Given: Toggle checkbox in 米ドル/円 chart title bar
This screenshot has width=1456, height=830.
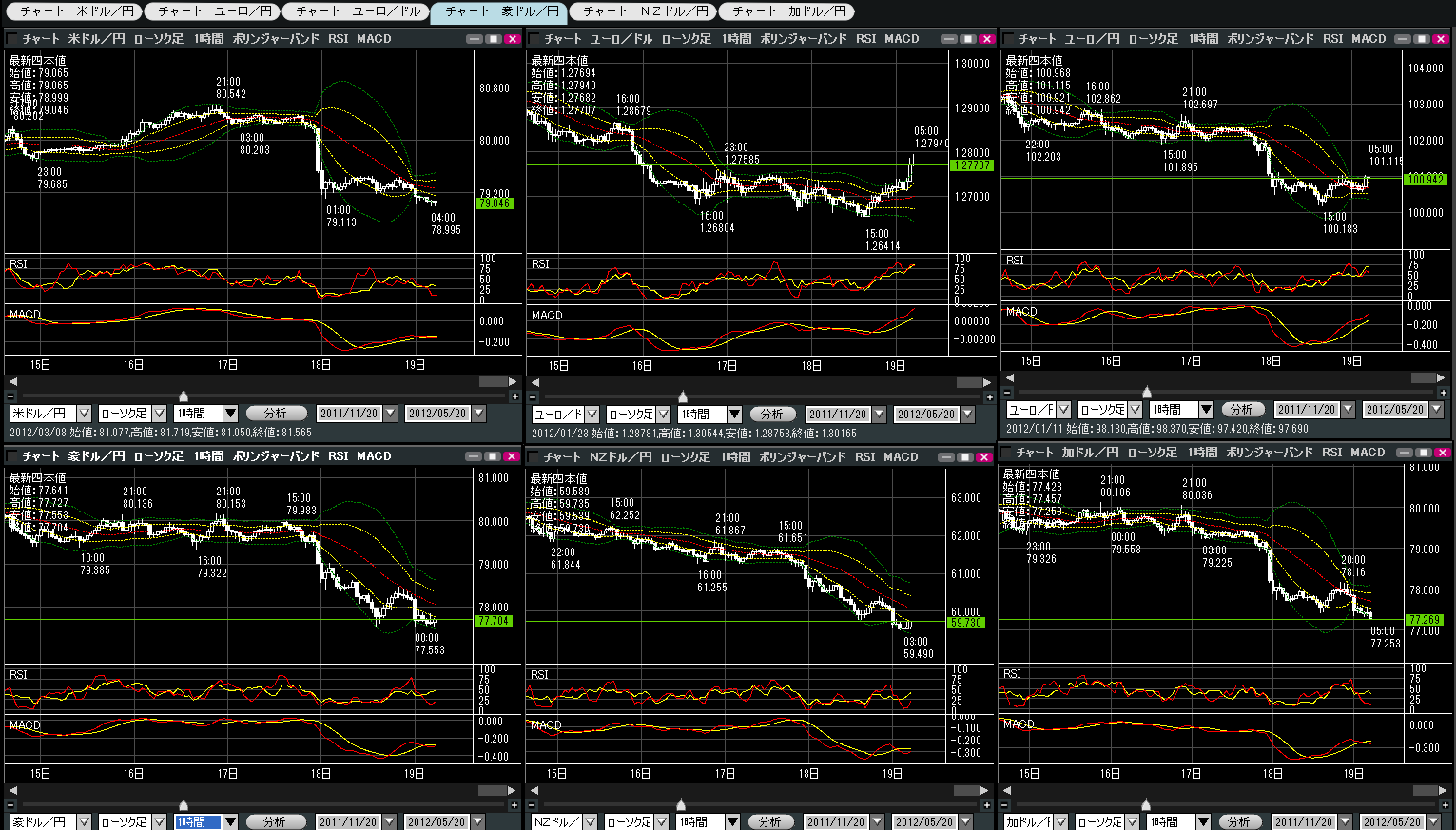Looking at the screenshot, I should (13, 39).
